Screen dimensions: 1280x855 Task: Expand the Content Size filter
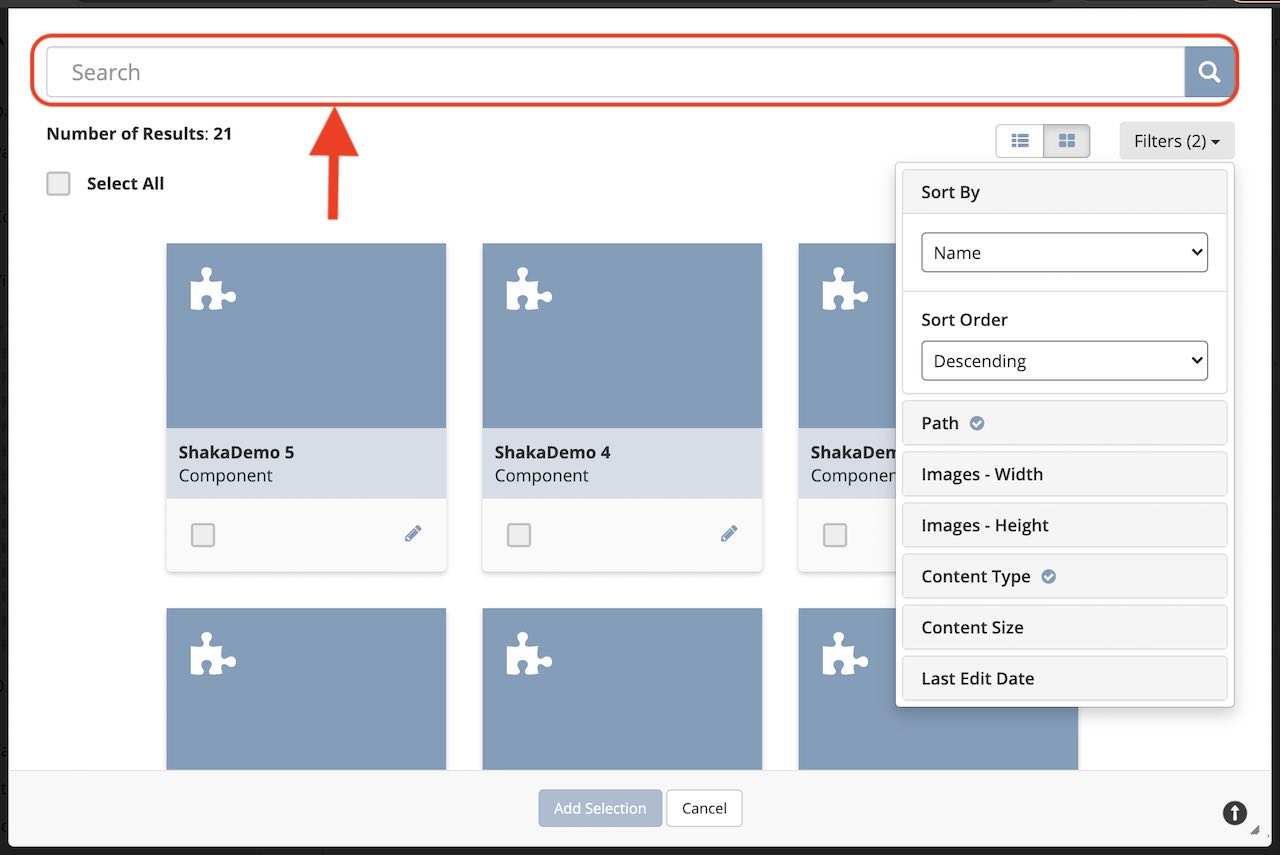click(1064, 627)
